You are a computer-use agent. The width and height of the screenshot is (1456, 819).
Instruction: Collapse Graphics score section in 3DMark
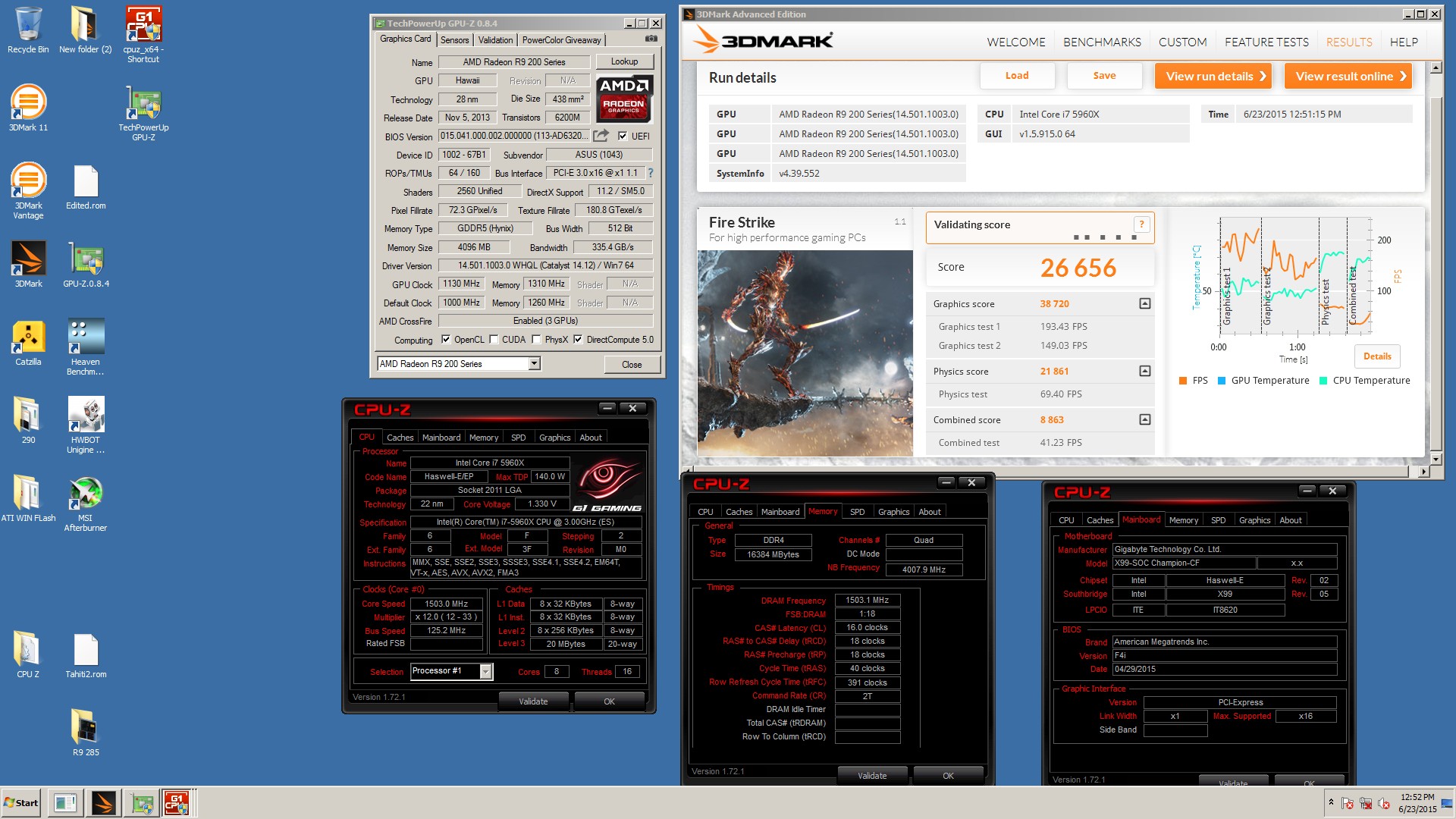(1145, 303)
